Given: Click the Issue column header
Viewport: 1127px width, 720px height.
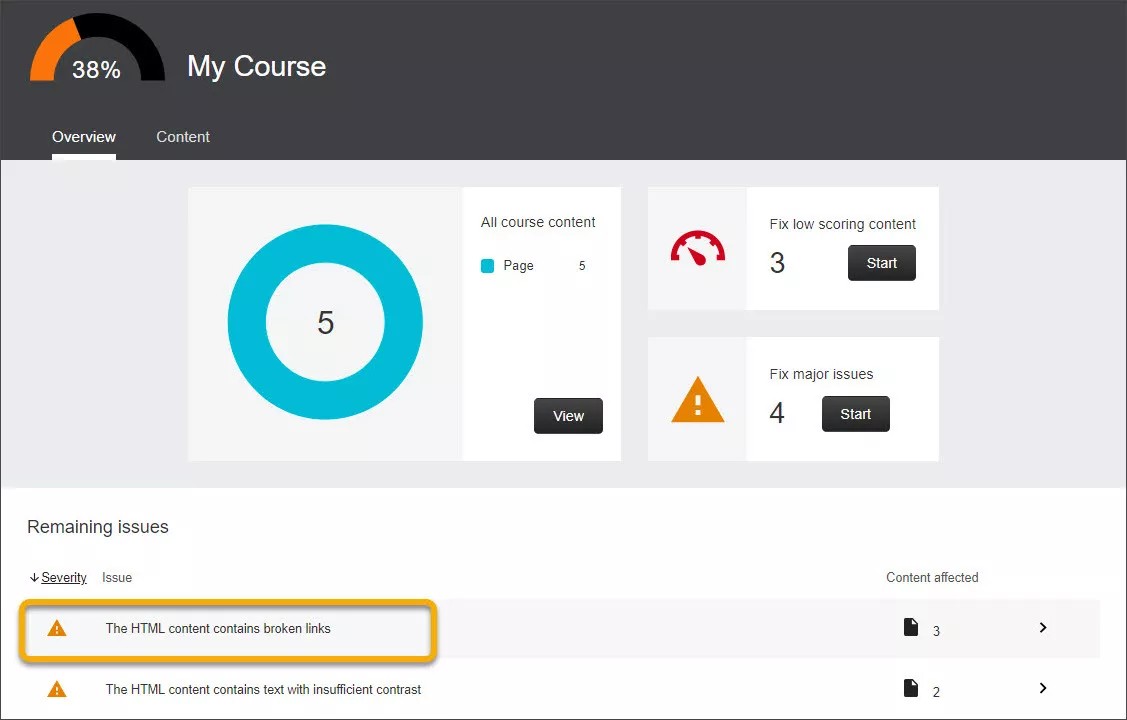Looking at the screenshot, I should [x=117, y=577].
